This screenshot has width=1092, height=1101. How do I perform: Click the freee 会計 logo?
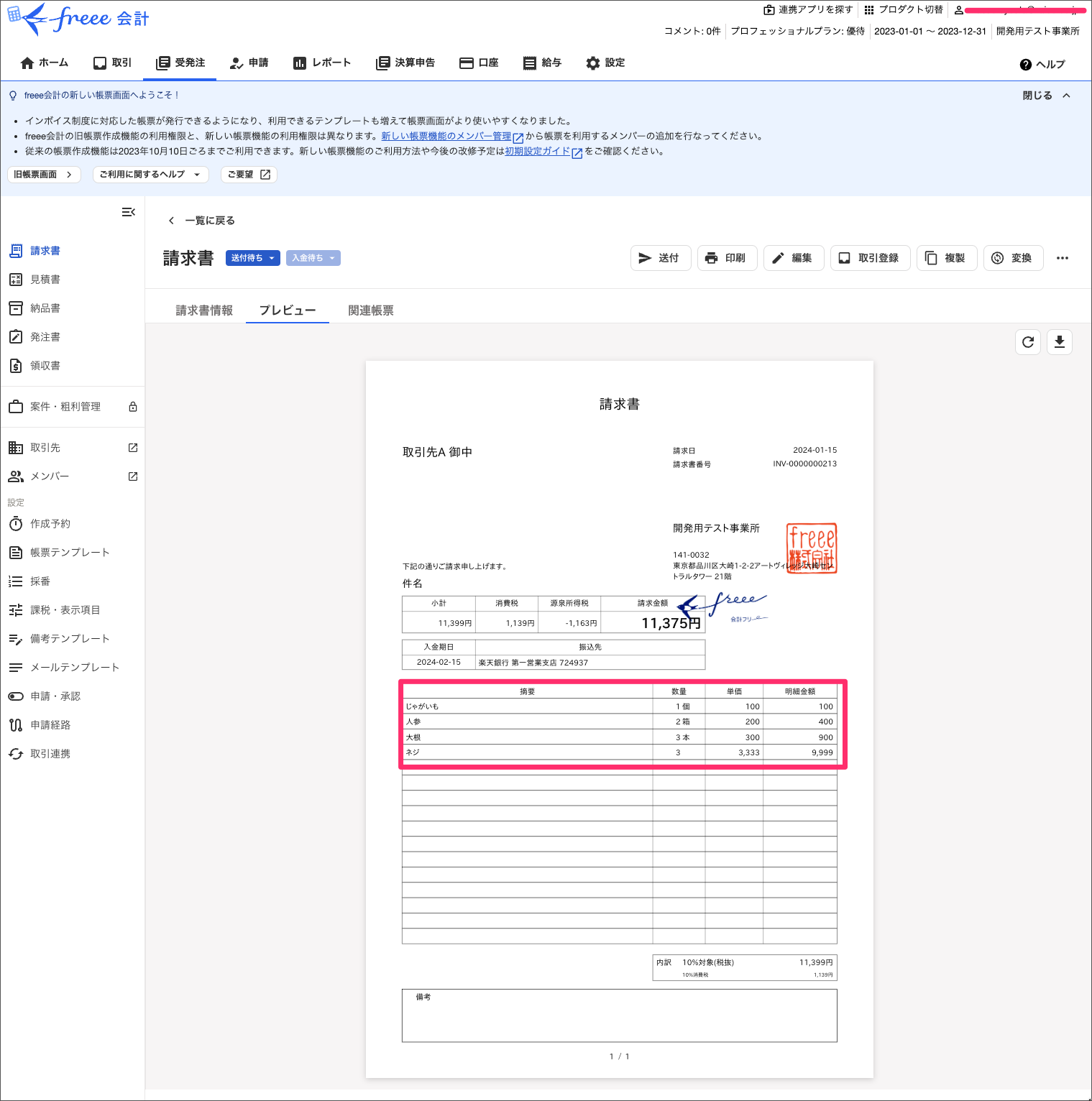click(x=78, y=19)
